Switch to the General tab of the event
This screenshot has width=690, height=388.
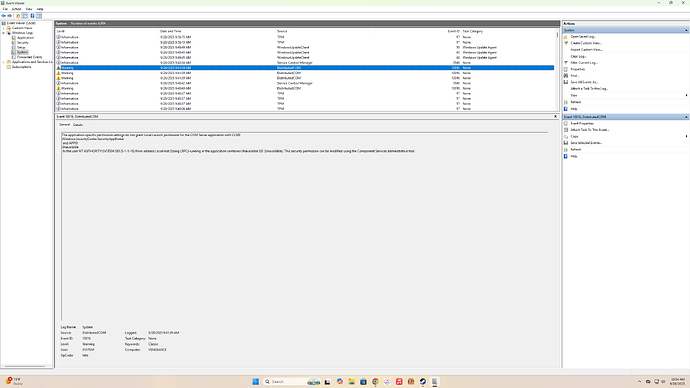click(x=64, y=124)
